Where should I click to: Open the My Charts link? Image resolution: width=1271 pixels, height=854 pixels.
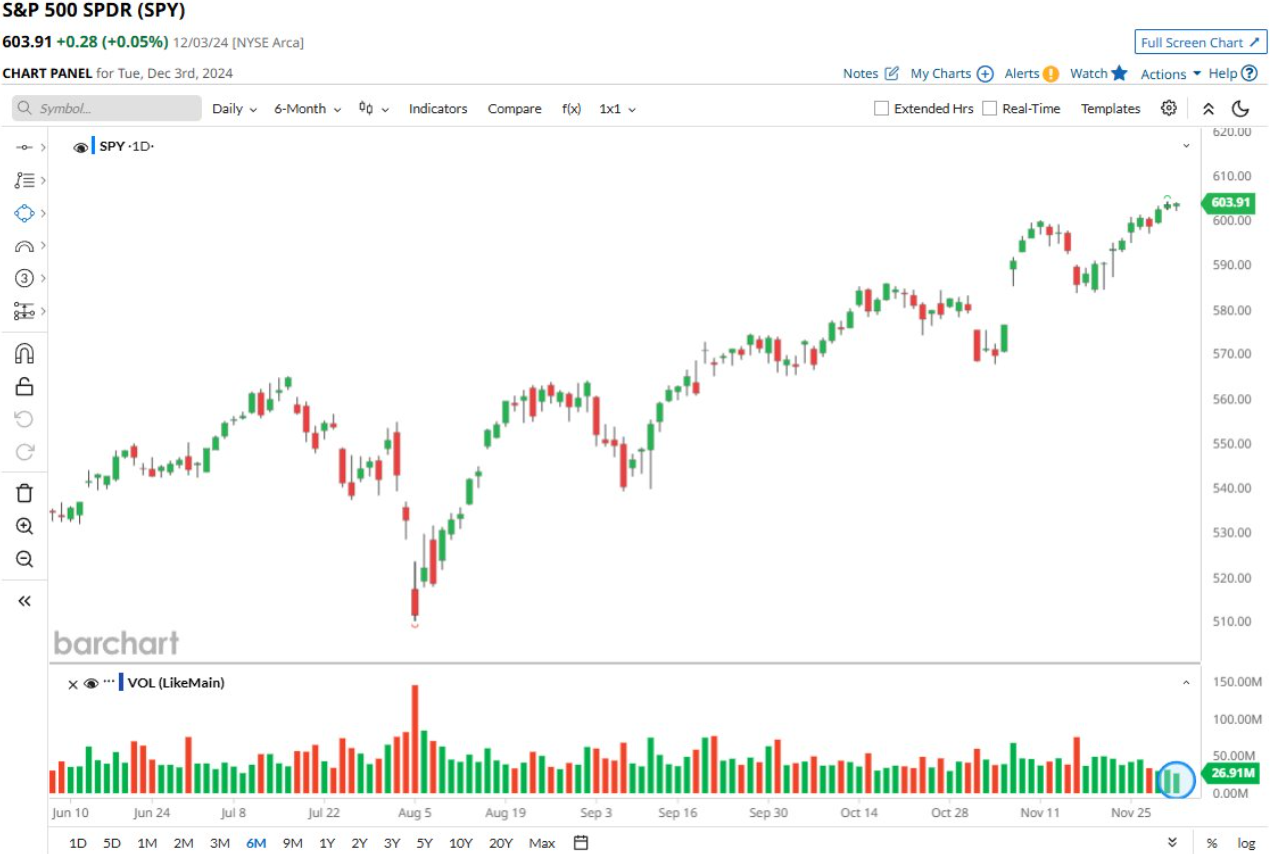(x=951, y=74)
